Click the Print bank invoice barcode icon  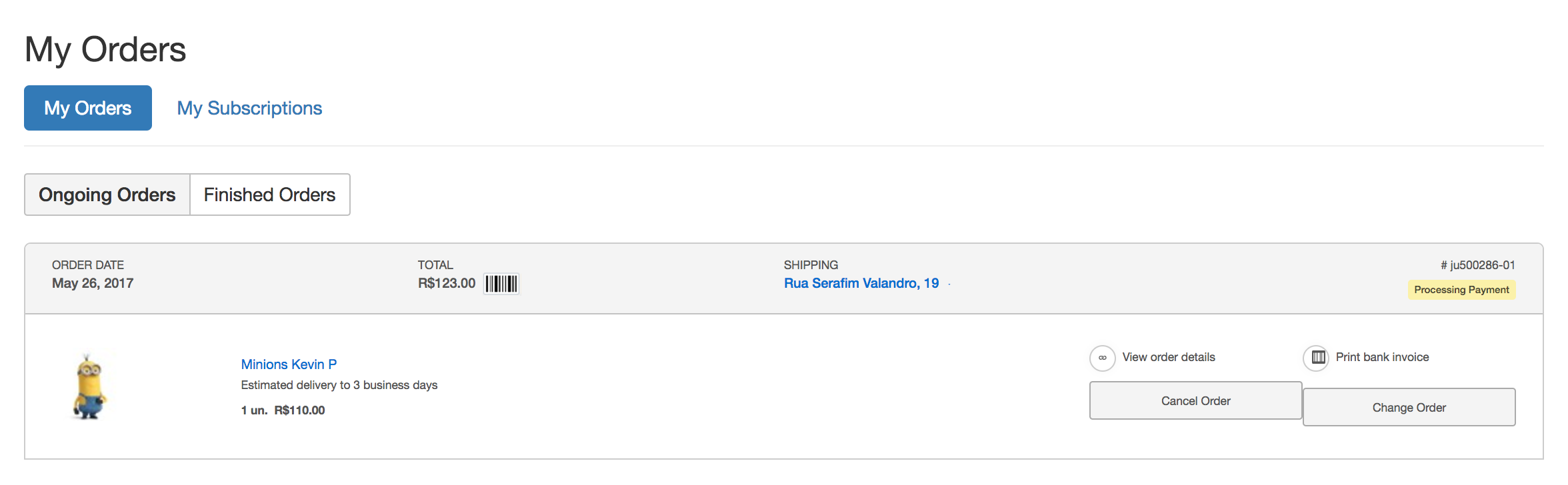click(x=1317, y=358)
